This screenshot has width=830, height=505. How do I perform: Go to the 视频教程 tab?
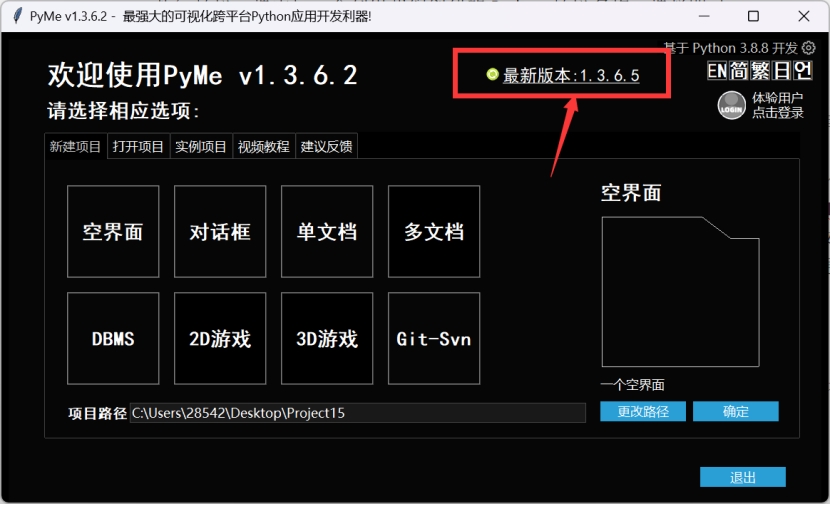(264, 147)
